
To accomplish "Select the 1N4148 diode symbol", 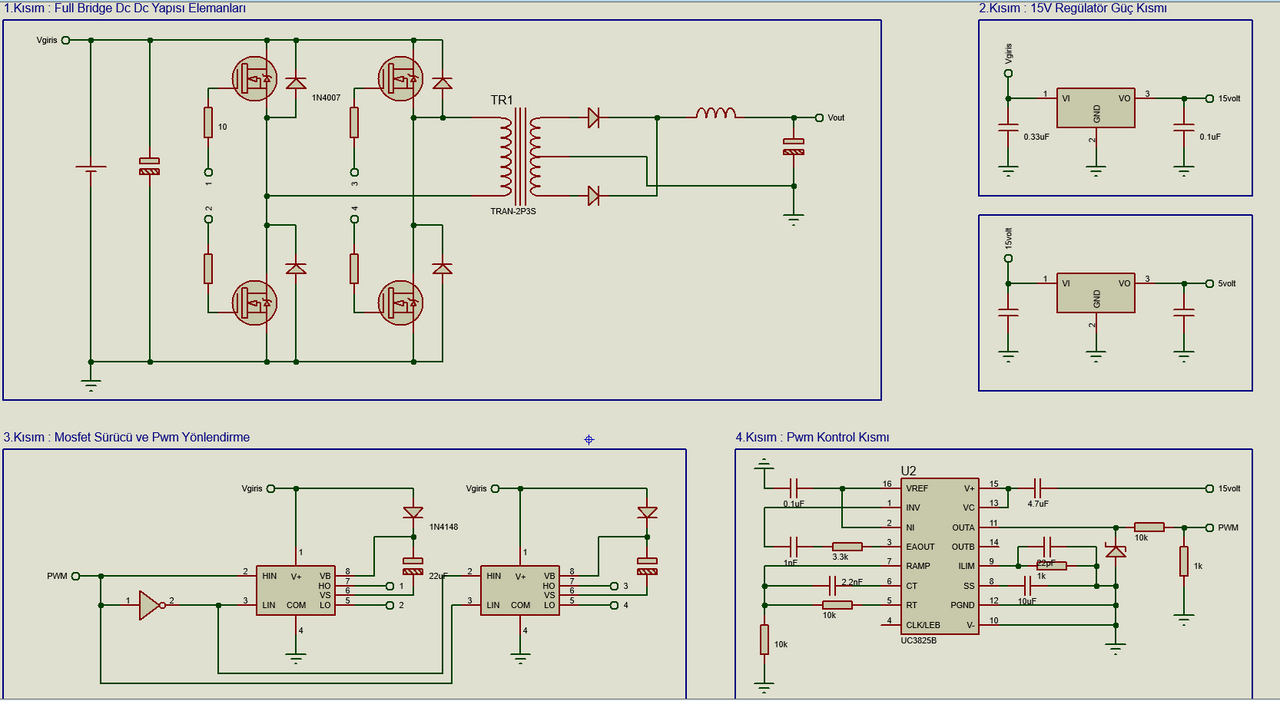I will pyautogui.click(x=412, y=512).
